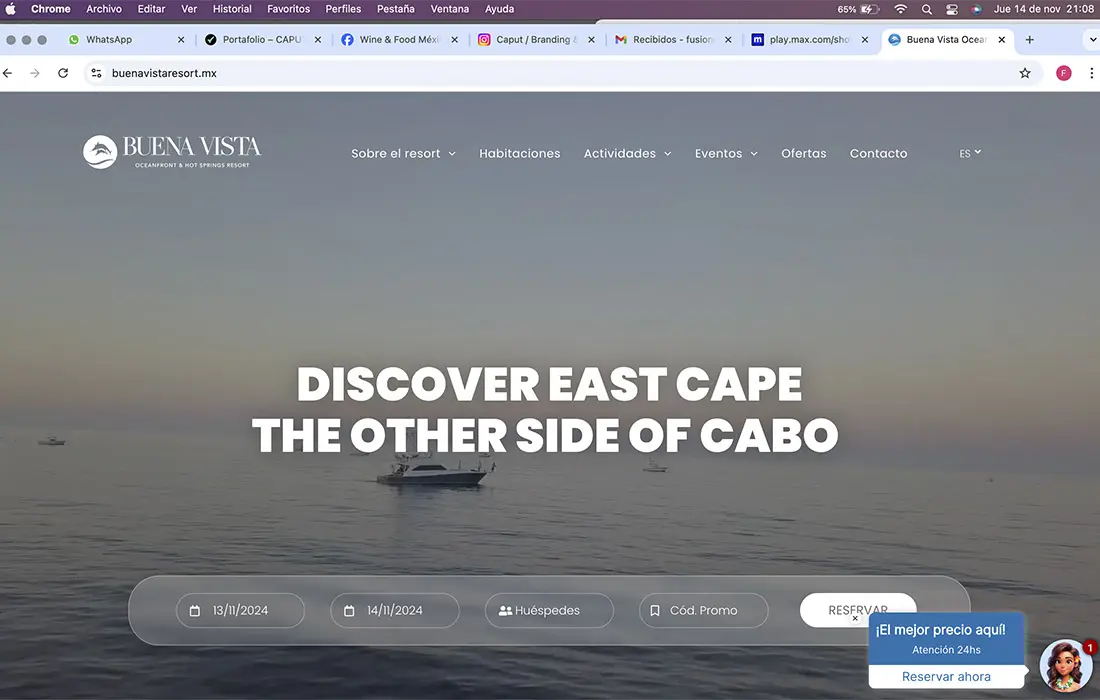The image size is (1100, 700).
Task: Open a new browser tab
Action: point(1030,40)
